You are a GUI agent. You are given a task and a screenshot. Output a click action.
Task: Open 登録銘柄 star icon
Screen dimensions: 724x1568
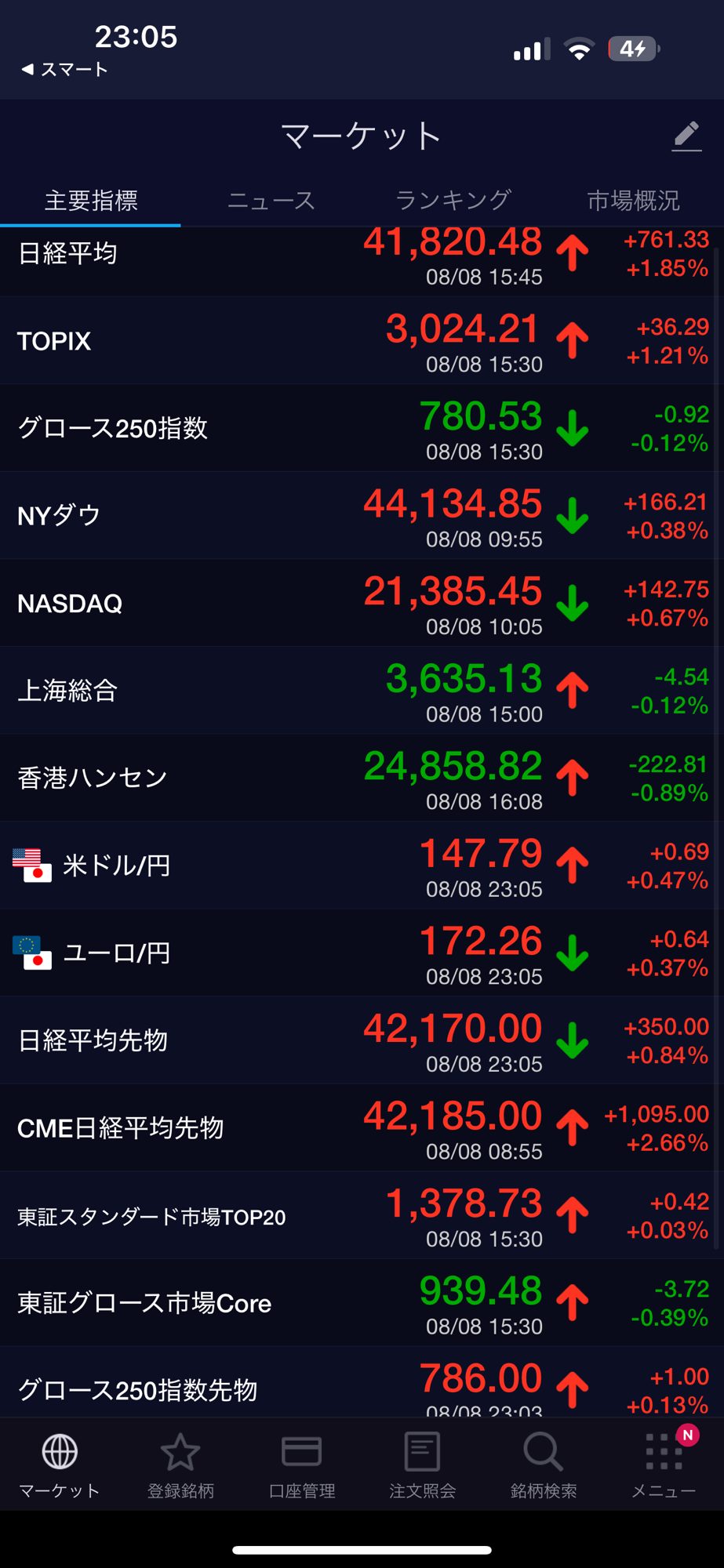coord(180,1452)
